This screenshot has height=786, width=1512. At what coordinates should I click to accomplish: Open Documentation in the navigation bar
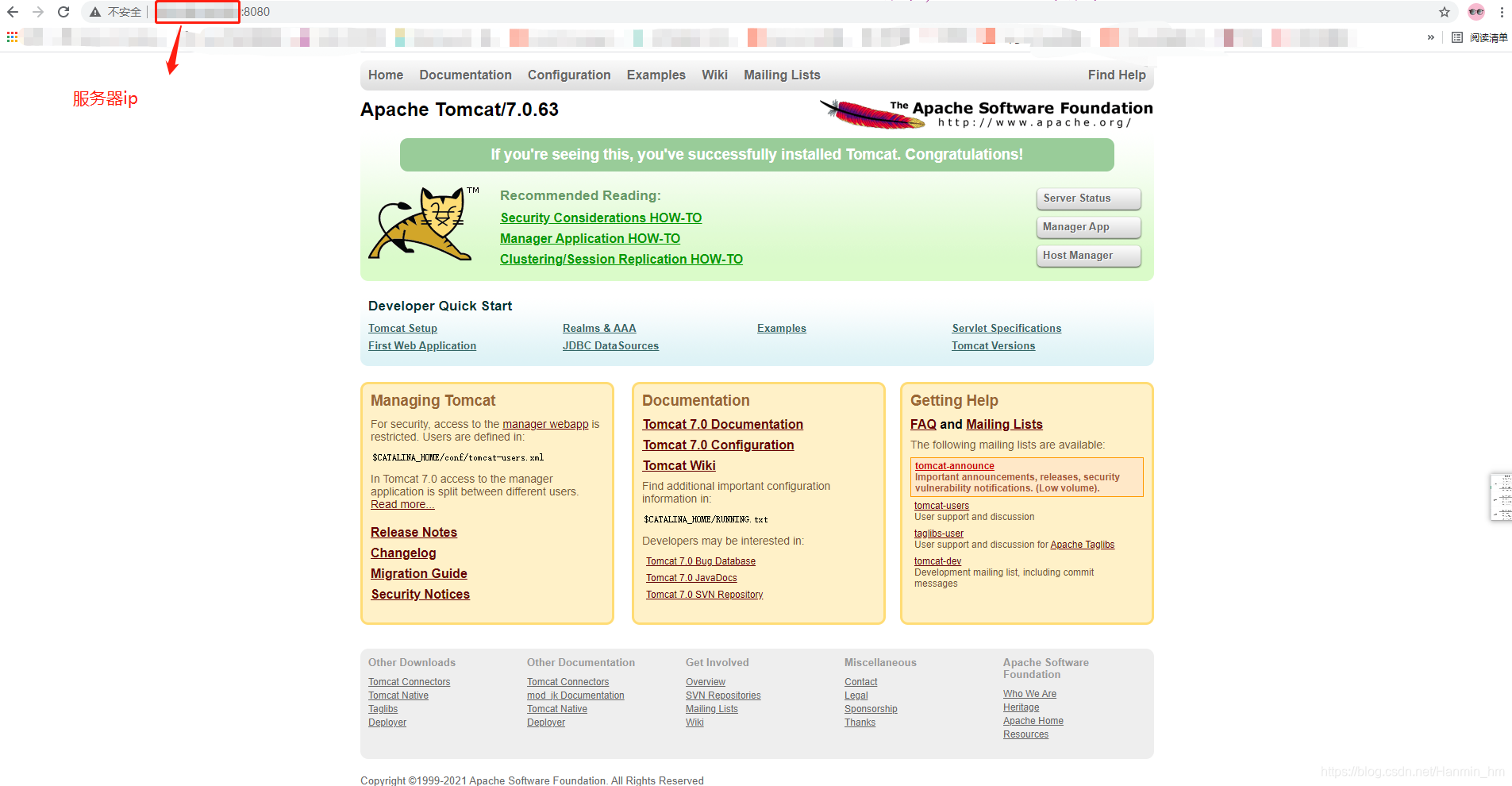(466, 75)
